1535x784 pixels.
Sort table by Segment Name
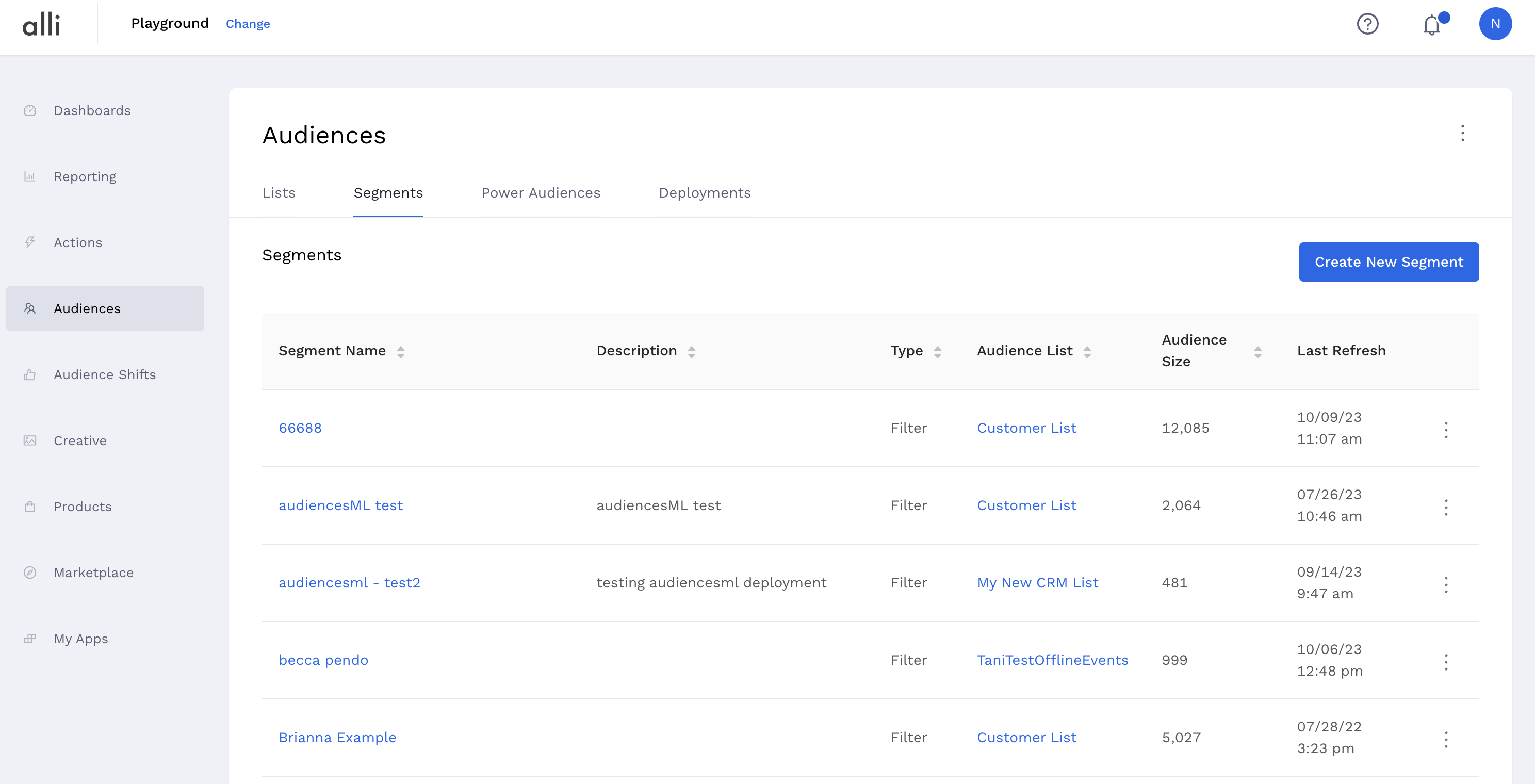coord(400,352)
